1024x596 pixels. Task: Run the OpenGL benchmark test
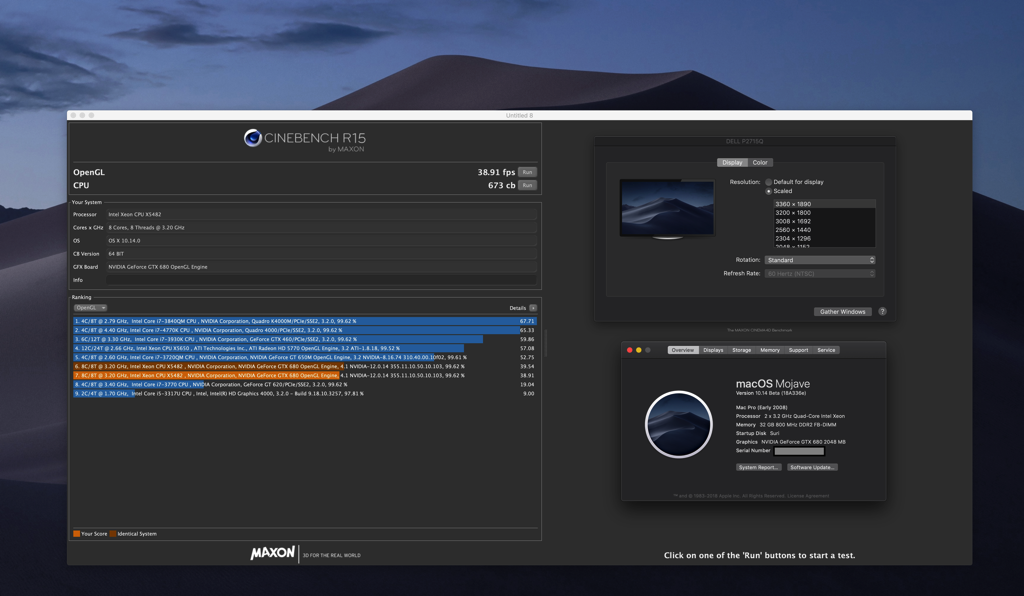(x=527, y=172)
